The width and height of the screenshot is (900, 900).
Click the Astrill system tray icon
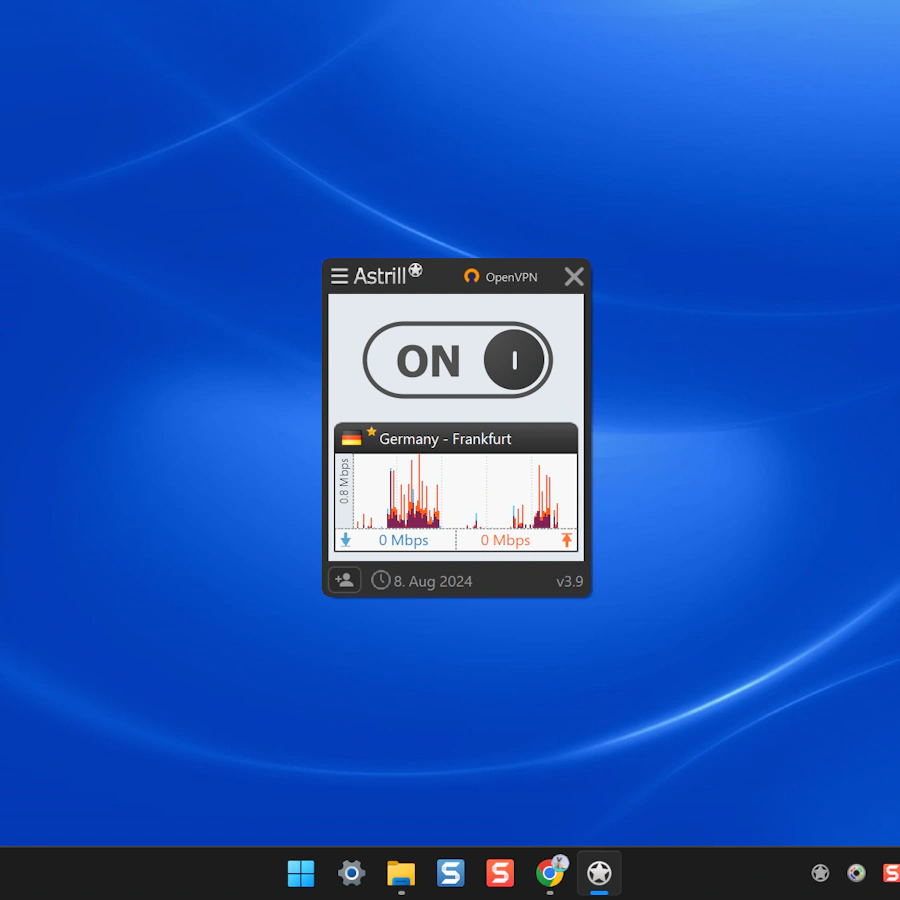click(820, 873)
